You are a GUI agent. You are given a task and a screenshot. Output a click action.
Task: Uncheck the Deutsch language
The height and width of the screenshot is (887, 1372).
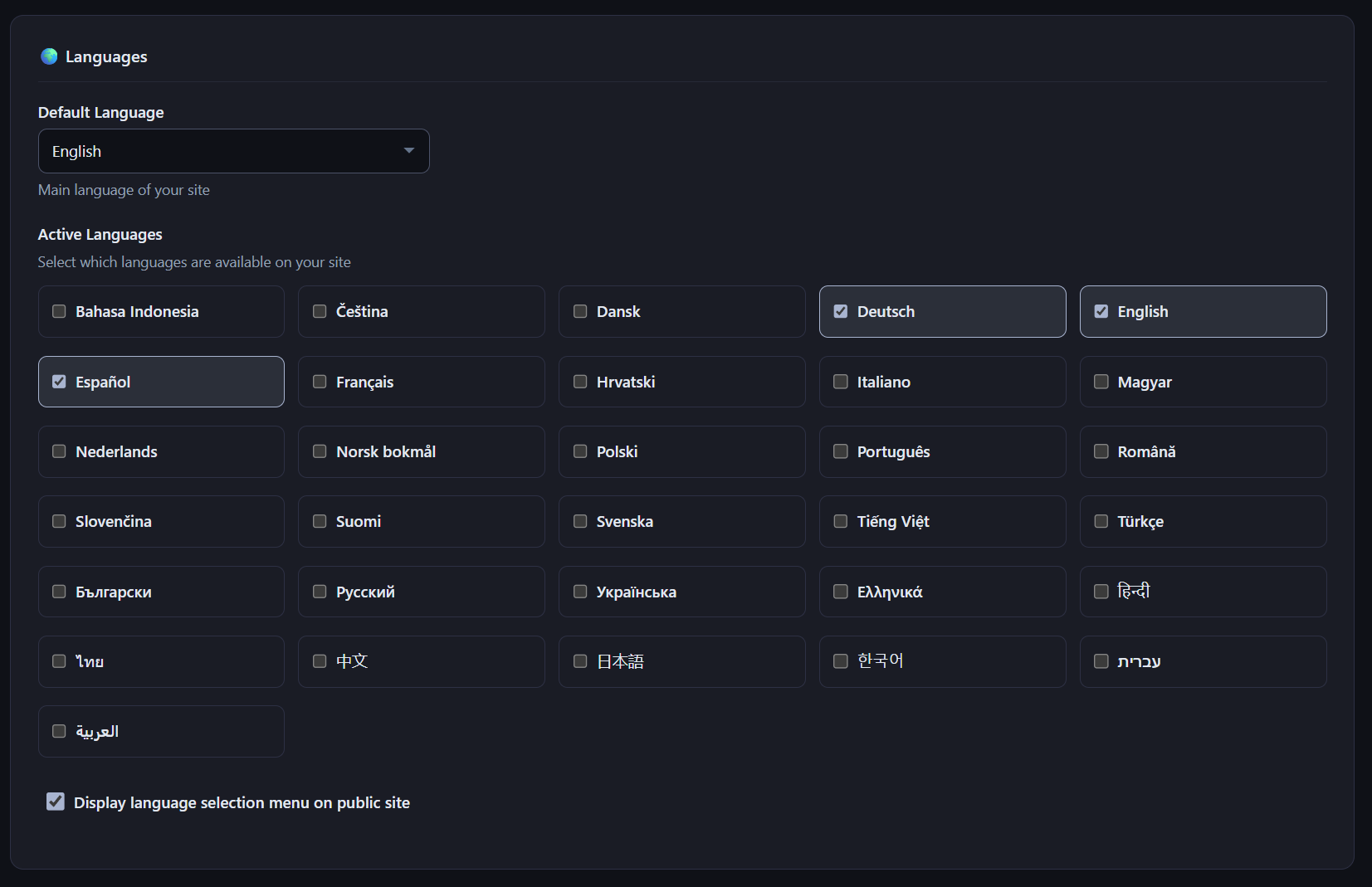tap(841, 311)
